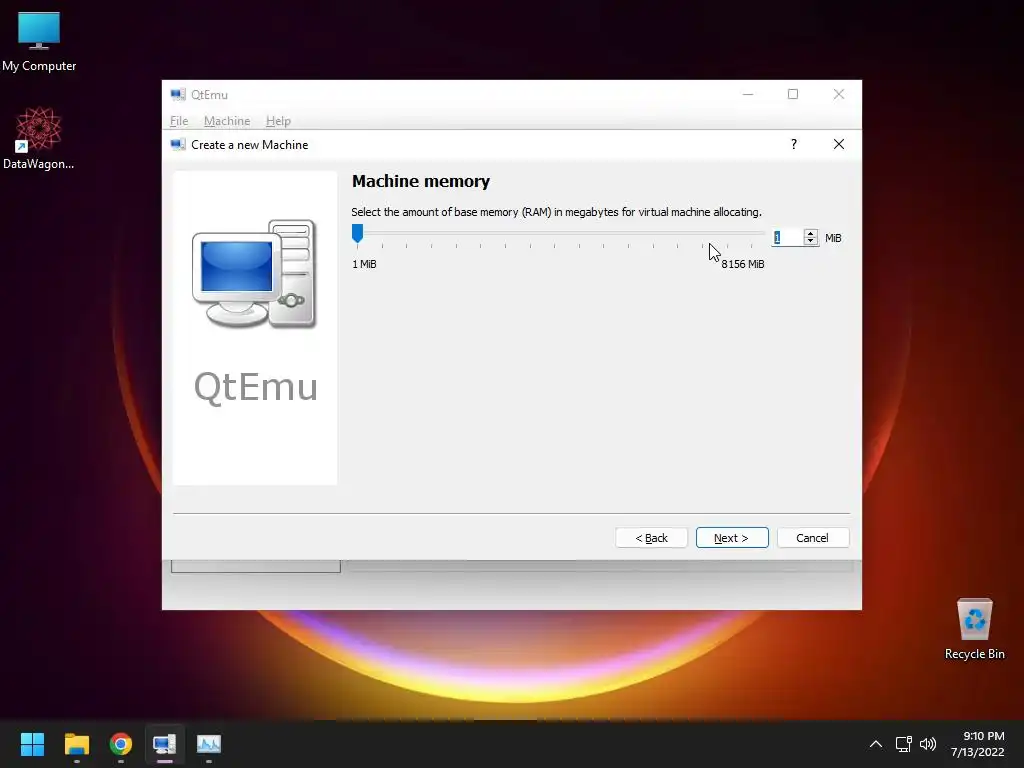Open Google Chrome from the taskbar
The image size is (1024, 768).
pos(121,744)
